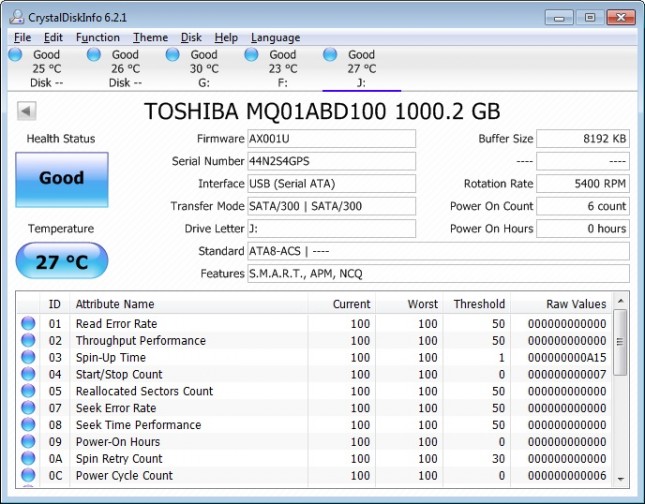The height and width of the screenshot is (504, 645).
Task: Select the Seek Time Performance attribute
Action: (138, 425)
